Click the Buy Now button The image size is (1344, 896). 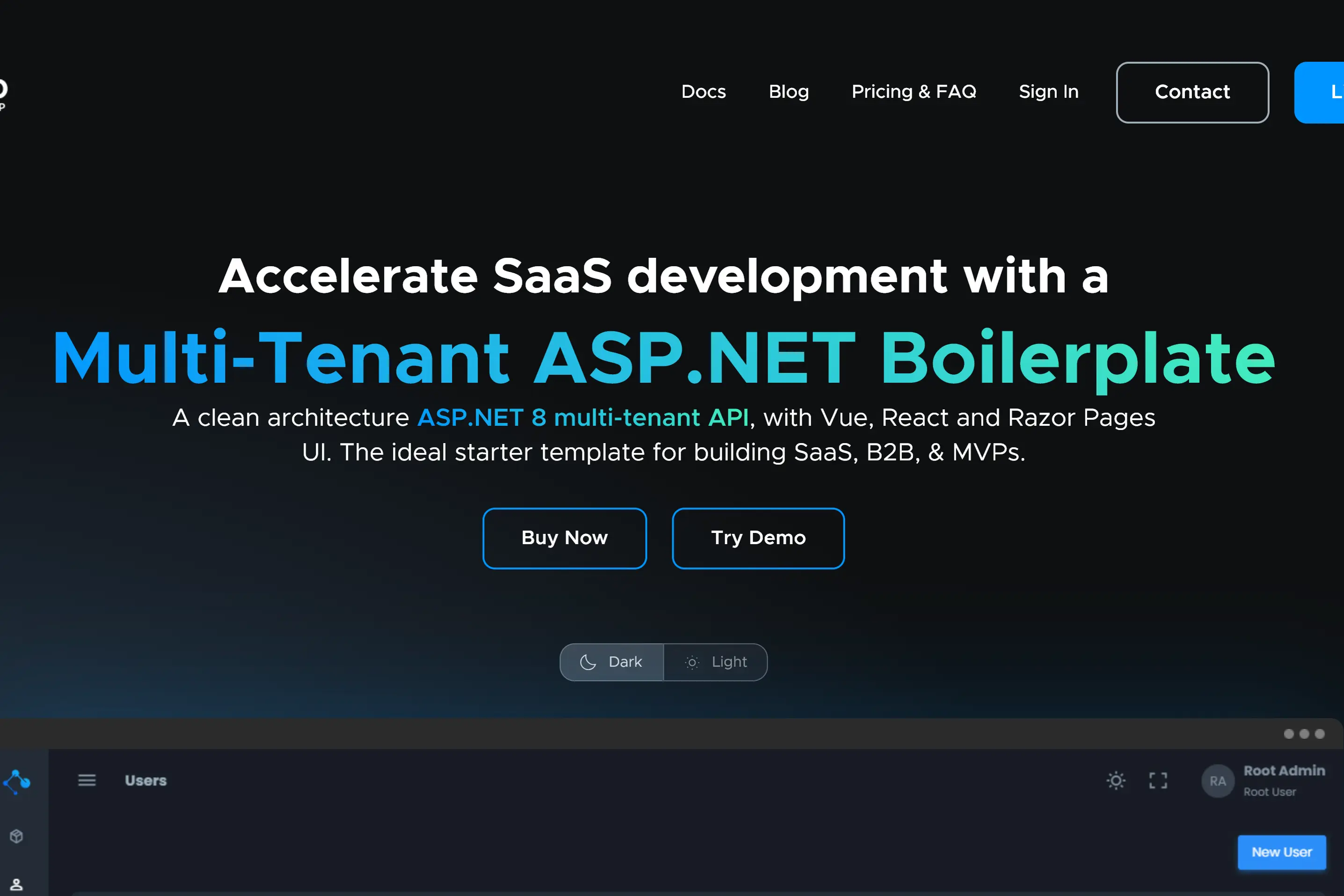[x=564, y=538]
